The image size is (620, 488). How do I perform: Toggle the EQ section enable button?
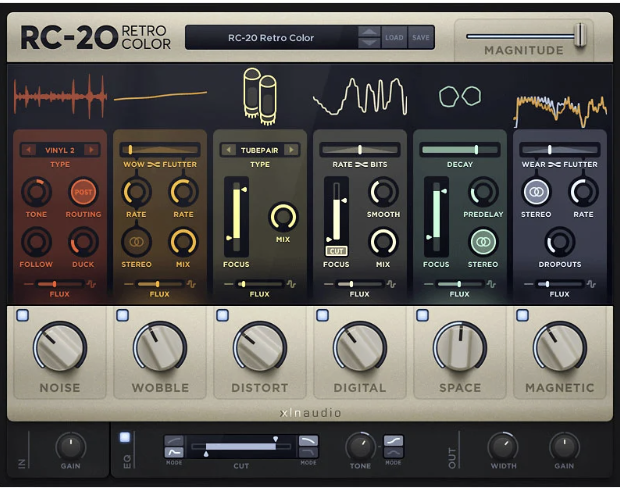click(x=125, y=437)
